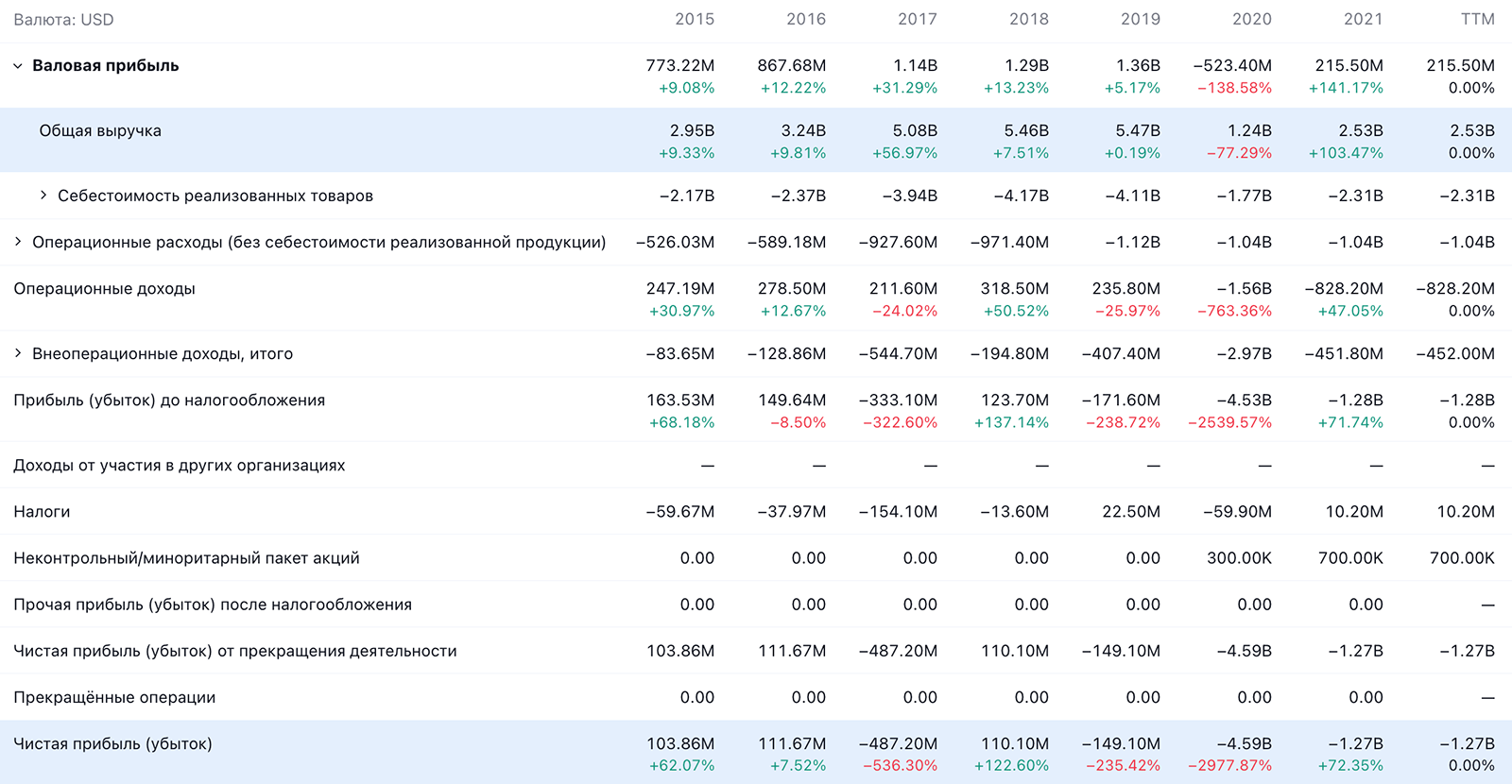Click minority interest value 300.00K

click(x=1239, y=558)
